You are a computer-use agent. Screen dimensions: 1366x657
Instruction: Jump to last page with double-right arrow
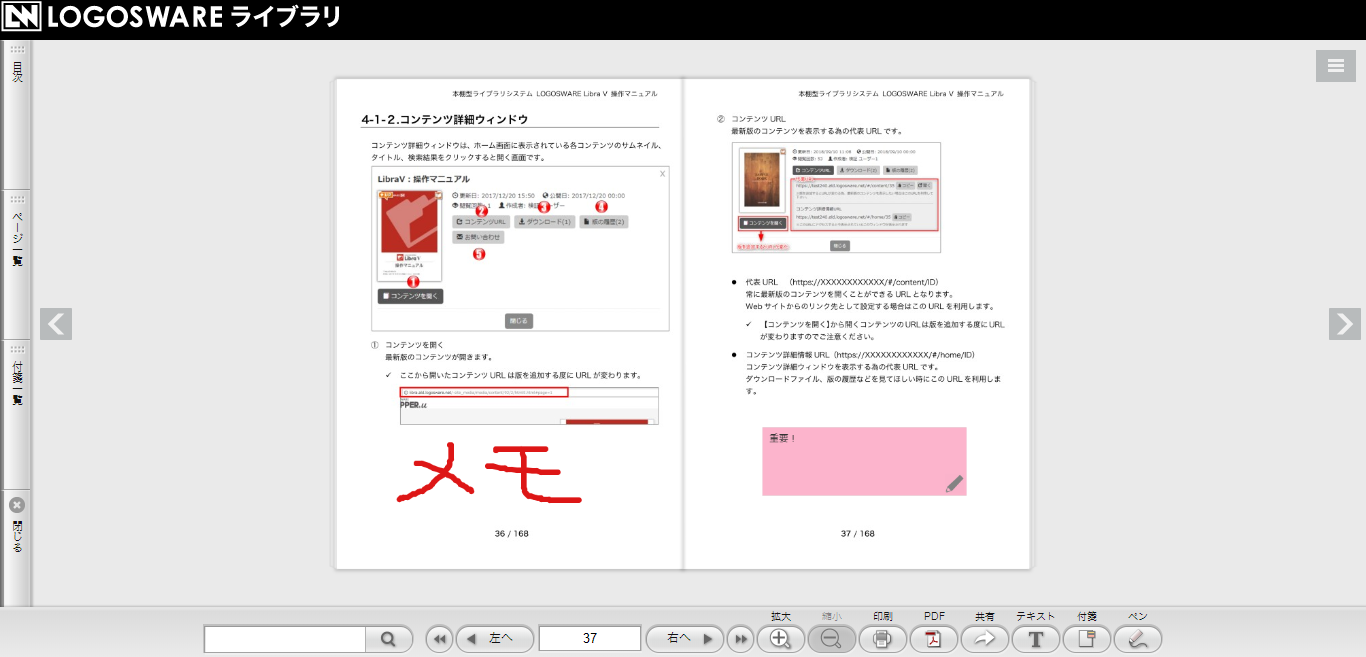pos(740,638)
